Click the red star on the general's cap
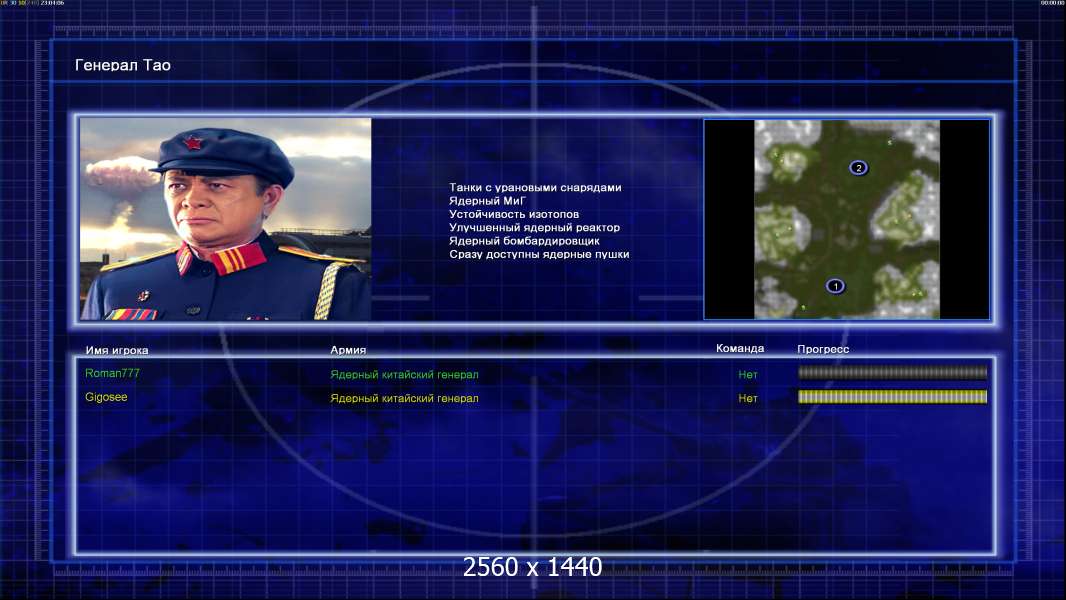Image resolution: width=1066 pixels, height=600 pixels. click(x=192, y=145)
